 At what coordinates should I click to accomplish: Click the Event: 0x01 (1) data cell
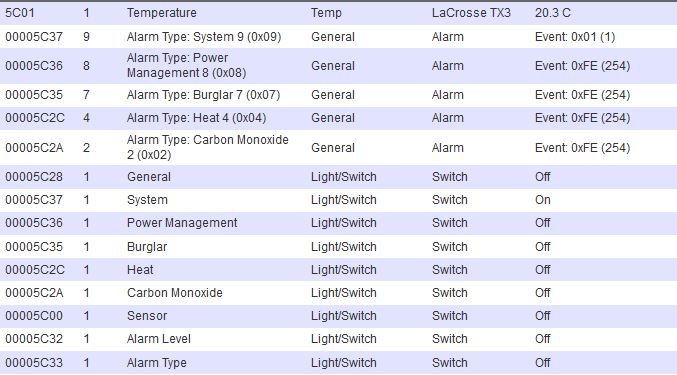(575, 37)
